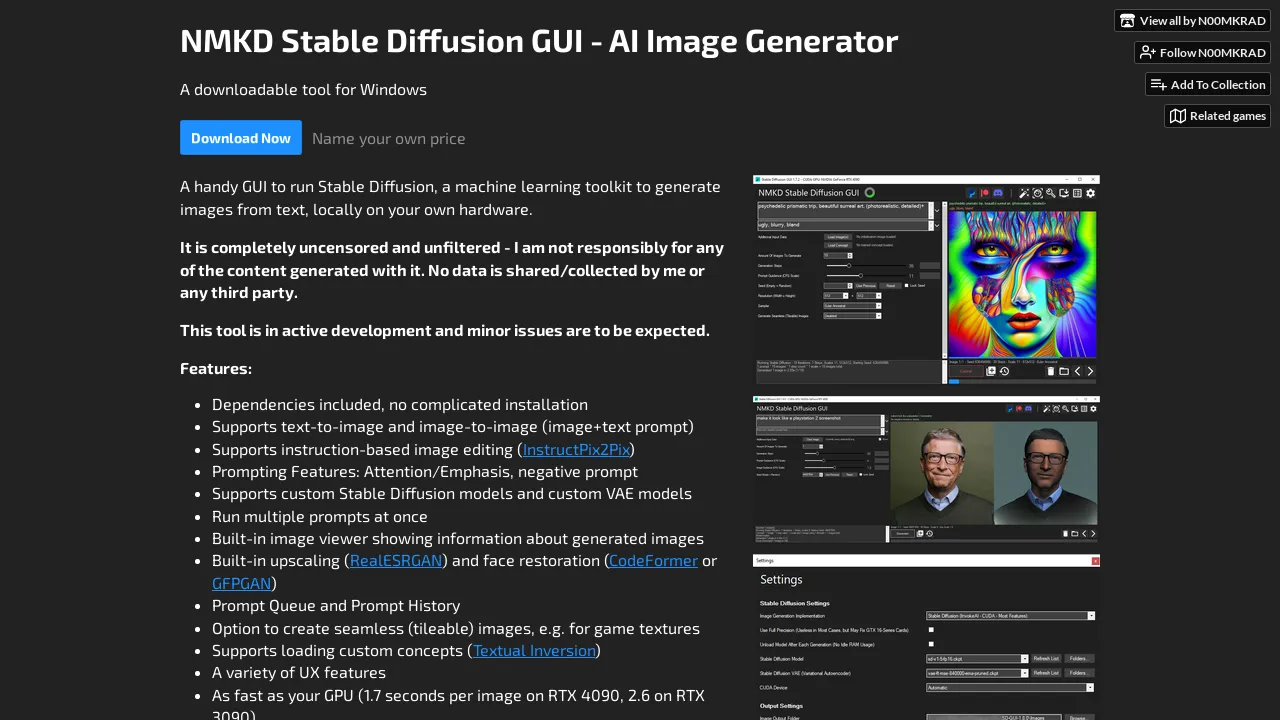Open the InstructPix2Pix link

tap(577, 449)
